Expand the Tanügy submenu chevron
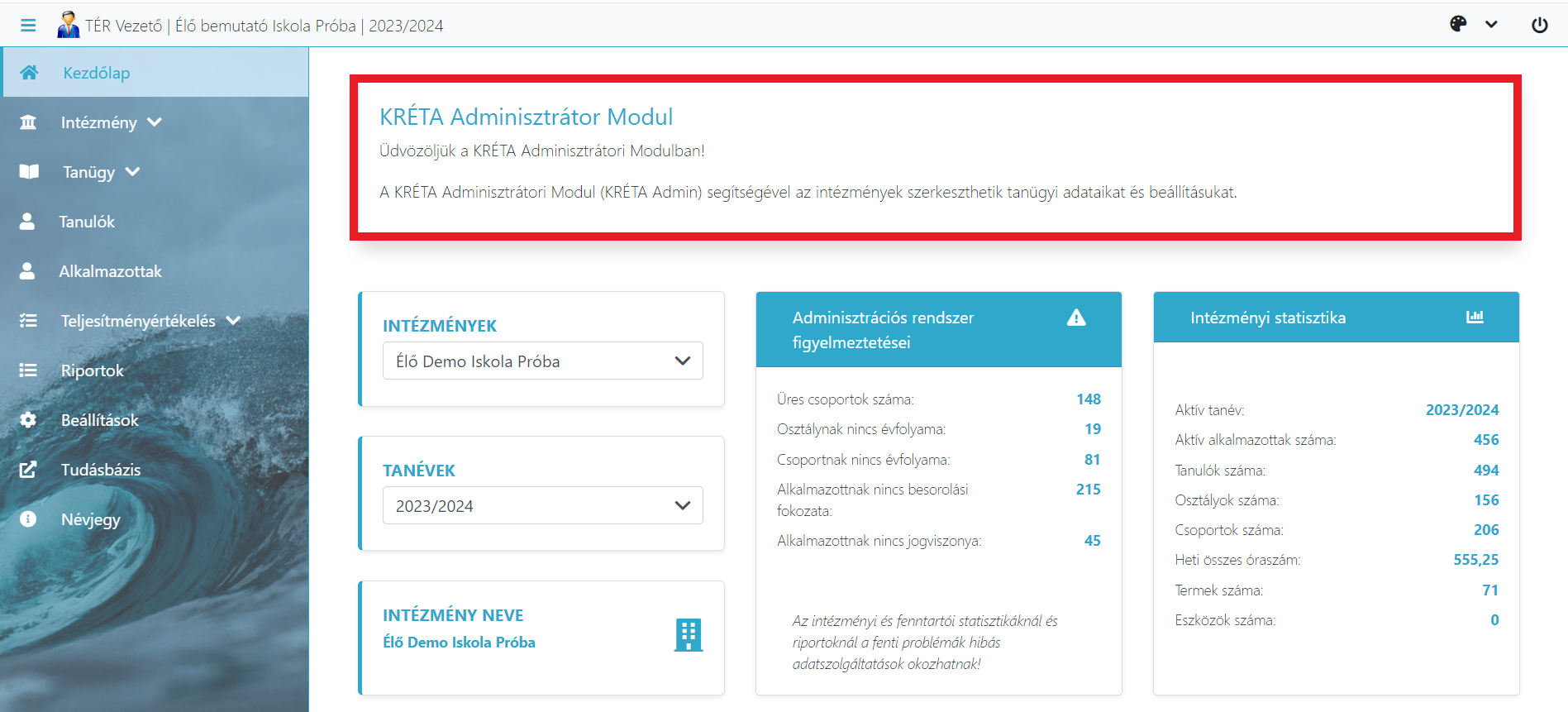1568x712 pixels. point(133,172)
